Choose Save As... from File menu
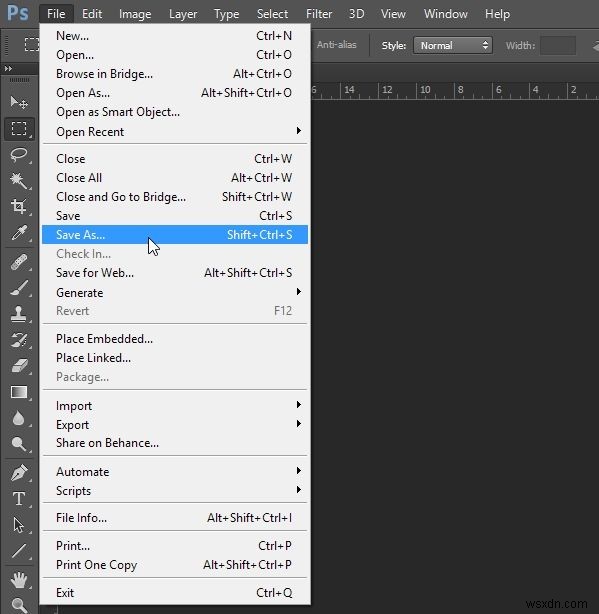The width and height of the screenshot is (599, 614). coord(175,235)
